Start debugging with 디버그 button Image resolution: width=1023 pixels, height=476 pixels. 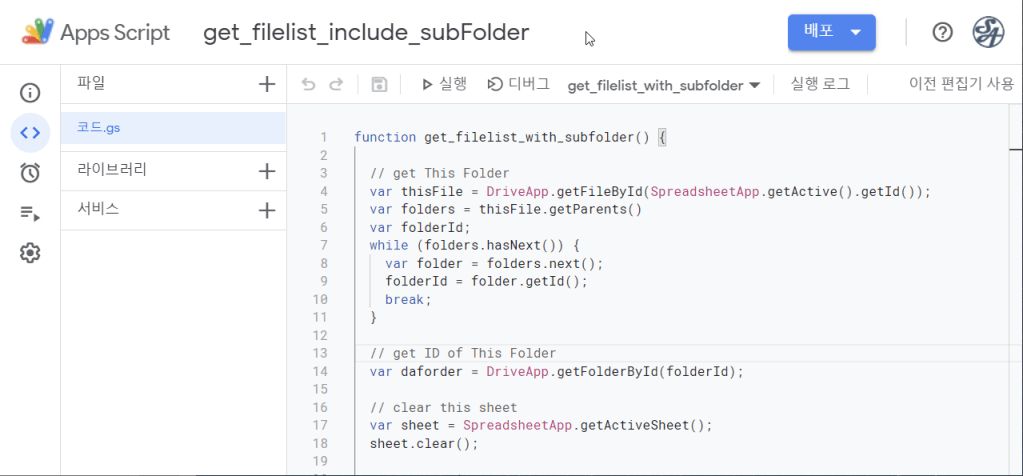518,85
